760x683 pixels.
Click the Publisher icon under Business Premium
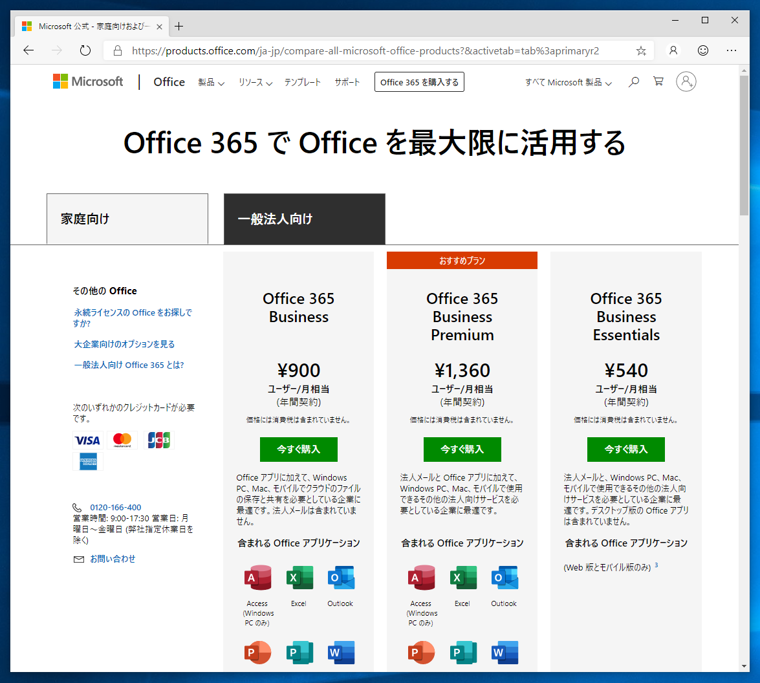click(x=463, y=652)
